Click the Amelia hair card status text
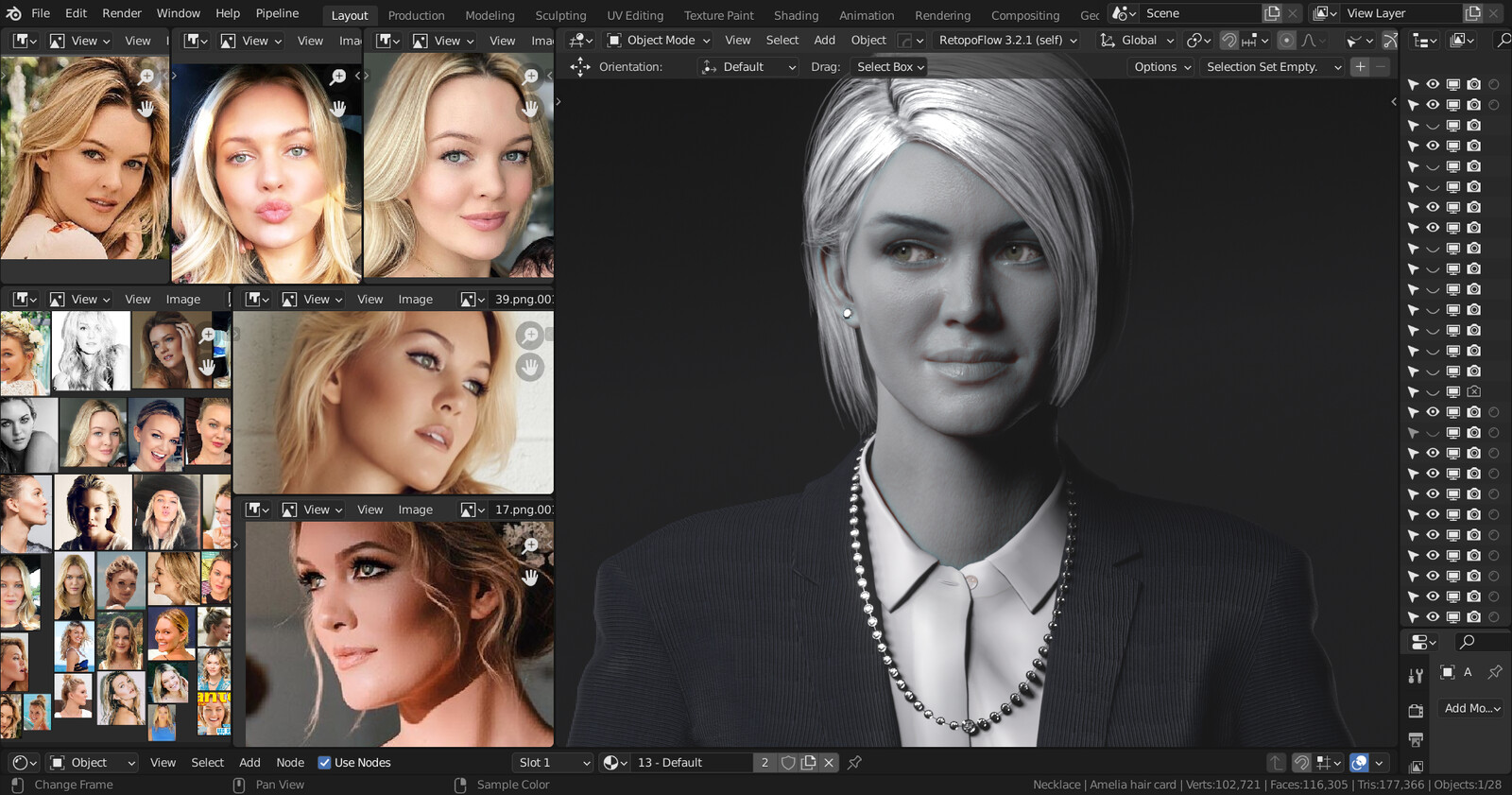Viewport: 1512px width, 795px height. click(x=1133, y=785)
